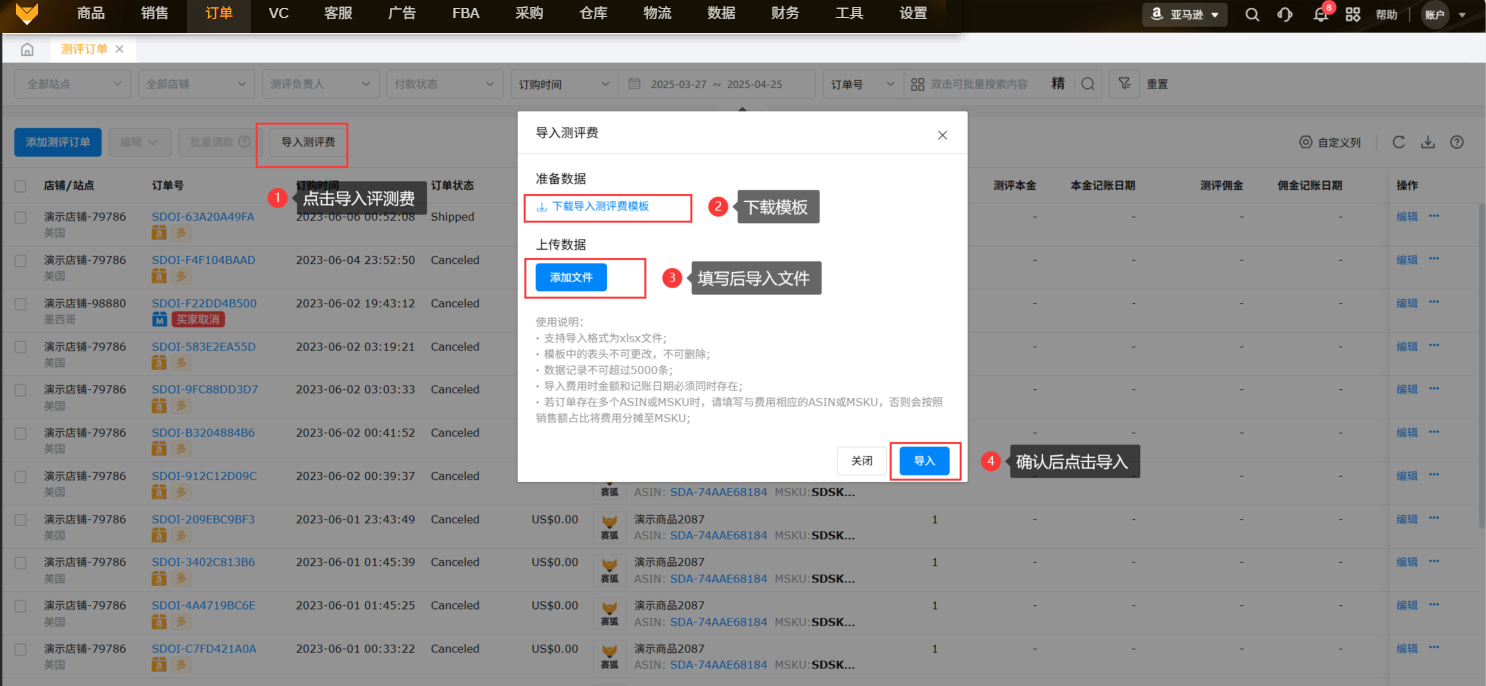Open the 亚马逊 platform dropdown
1486x686 pixels.
[1185, 15]
